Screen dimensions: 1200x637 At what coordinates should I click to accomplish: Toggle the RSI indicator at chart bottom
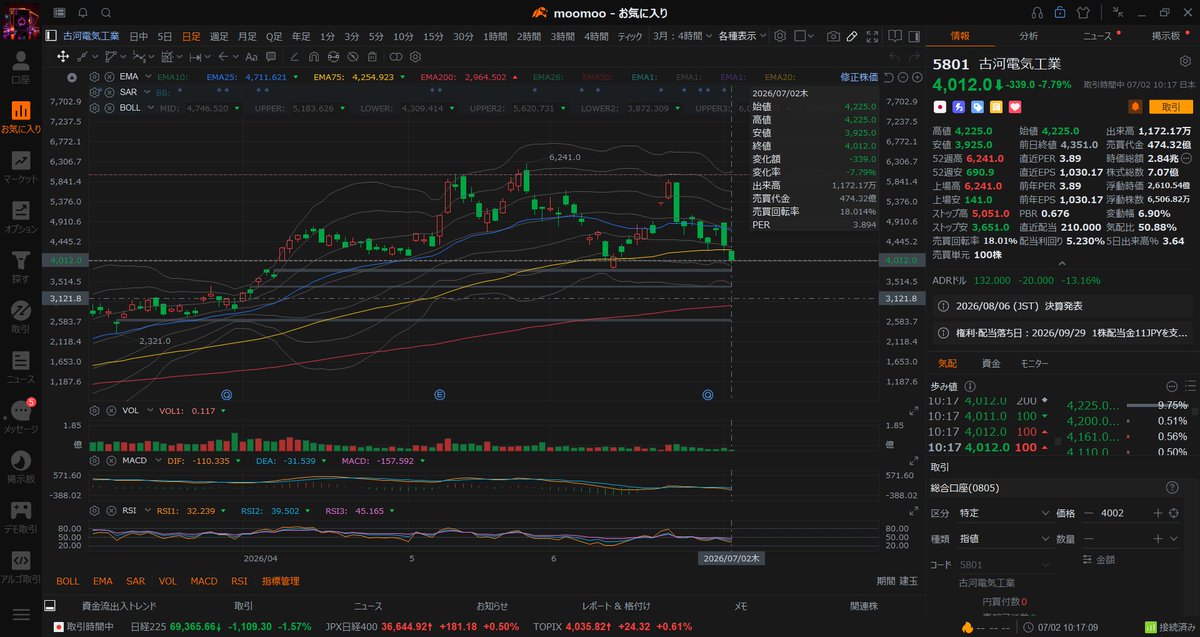(239, 581)
